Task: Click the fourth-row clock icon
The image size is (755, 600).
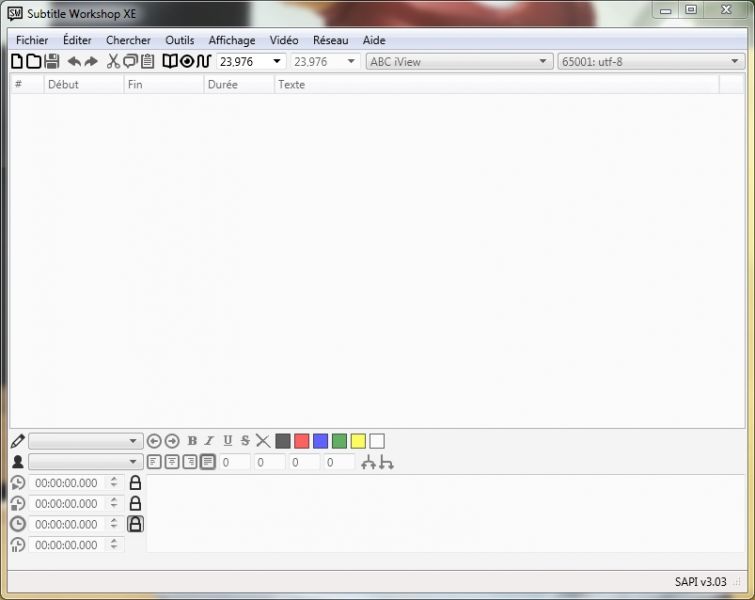Action: [18, 545]
